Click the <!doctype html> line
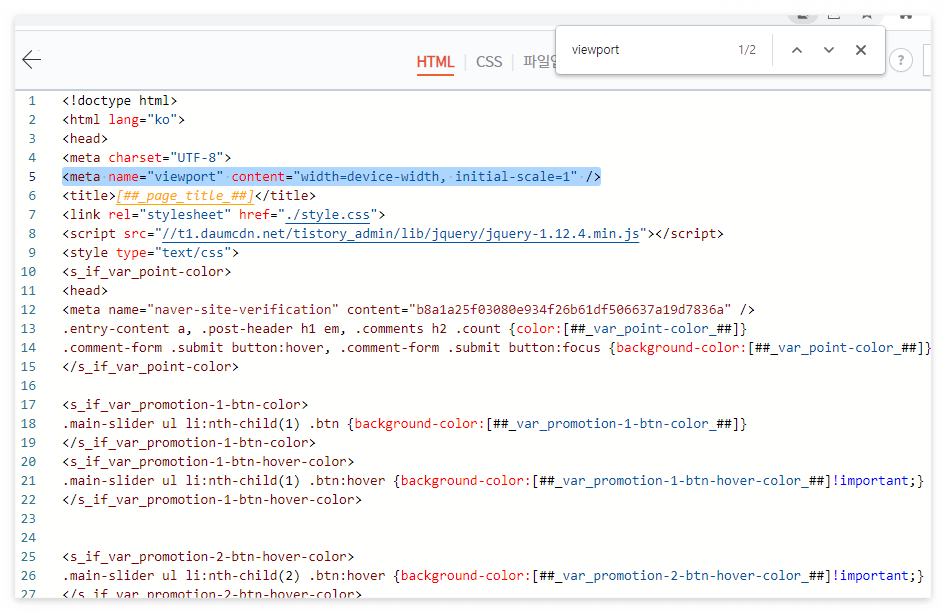This screenshot has width=946, height=613. coord(119,101)
